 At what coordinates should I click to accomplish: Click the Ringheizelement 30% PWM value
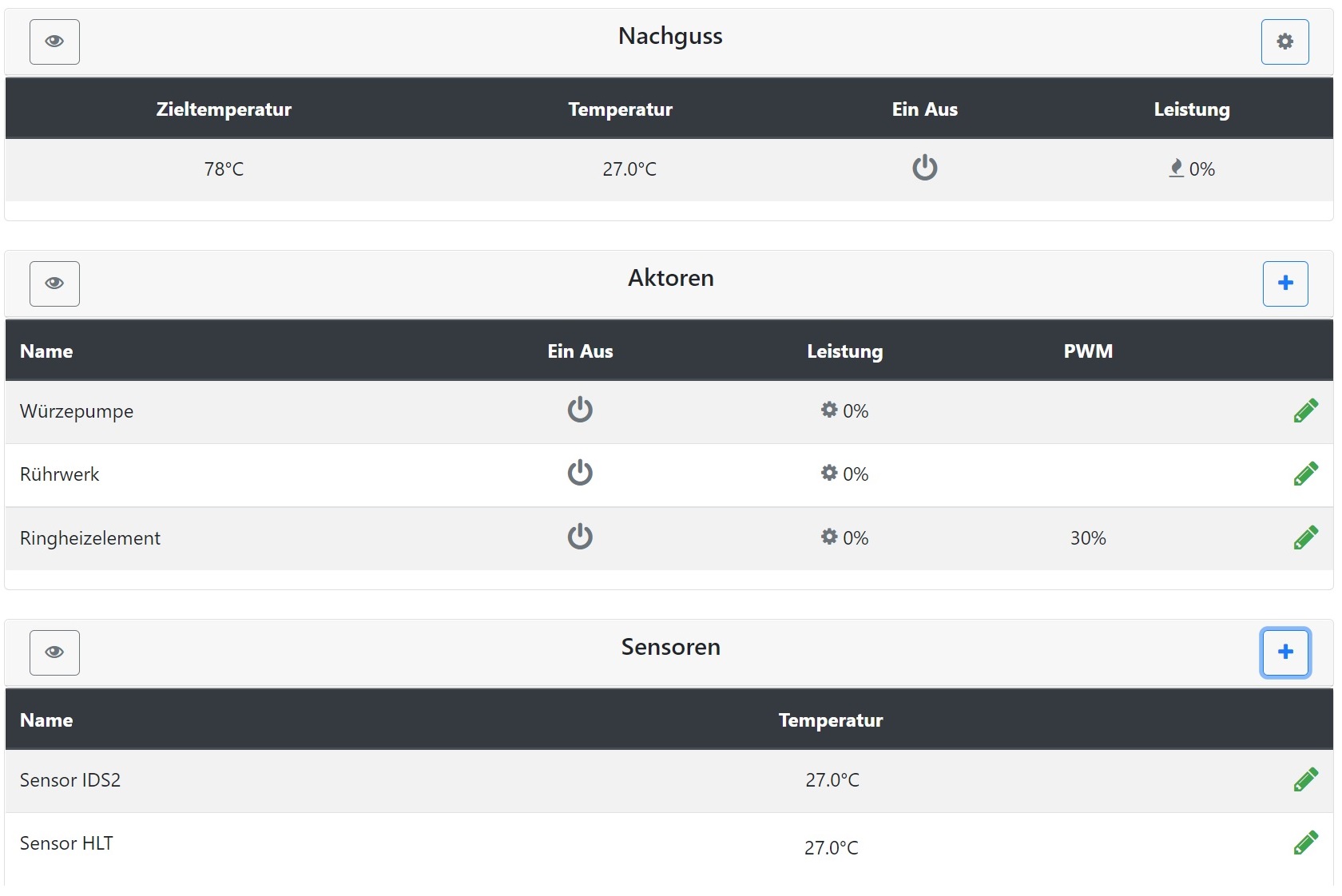click(1088, 538)
